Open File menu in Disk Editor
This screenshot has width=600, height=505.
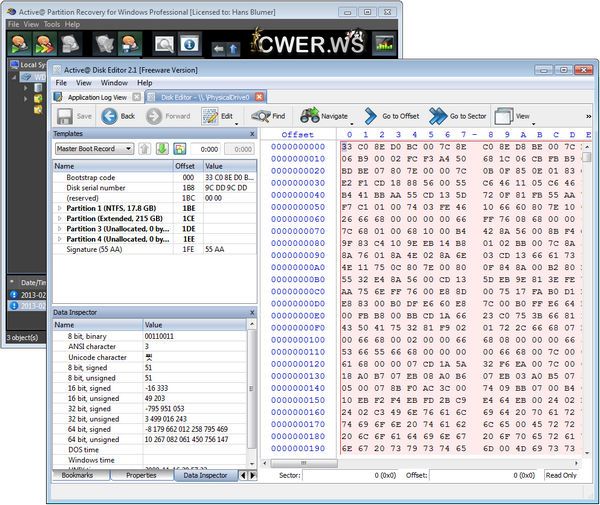61,83
